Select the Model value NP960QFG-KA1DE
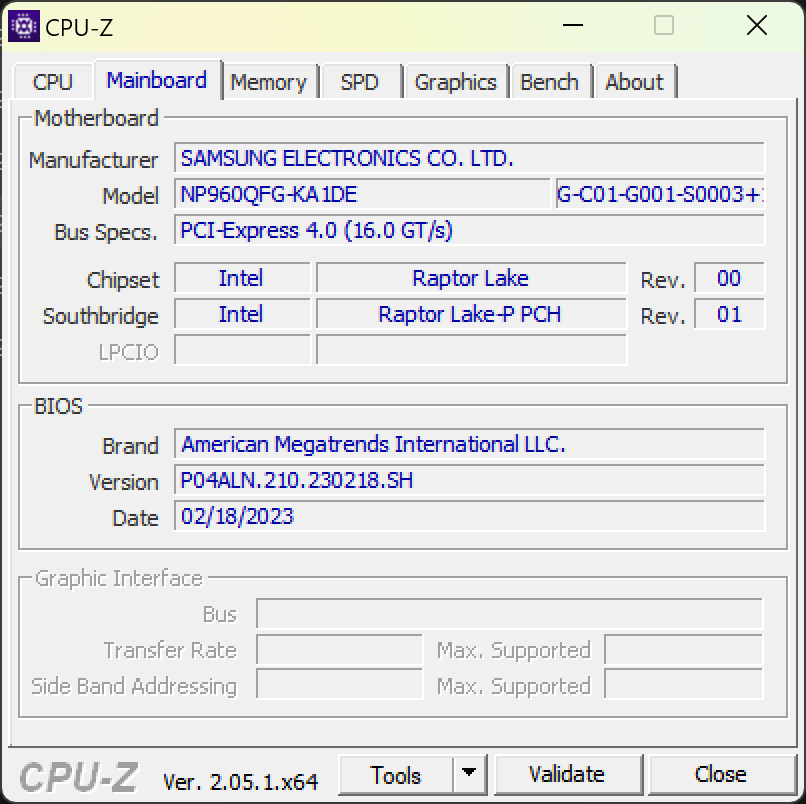The height and width of the screenshot is (804, 806). 362,194
